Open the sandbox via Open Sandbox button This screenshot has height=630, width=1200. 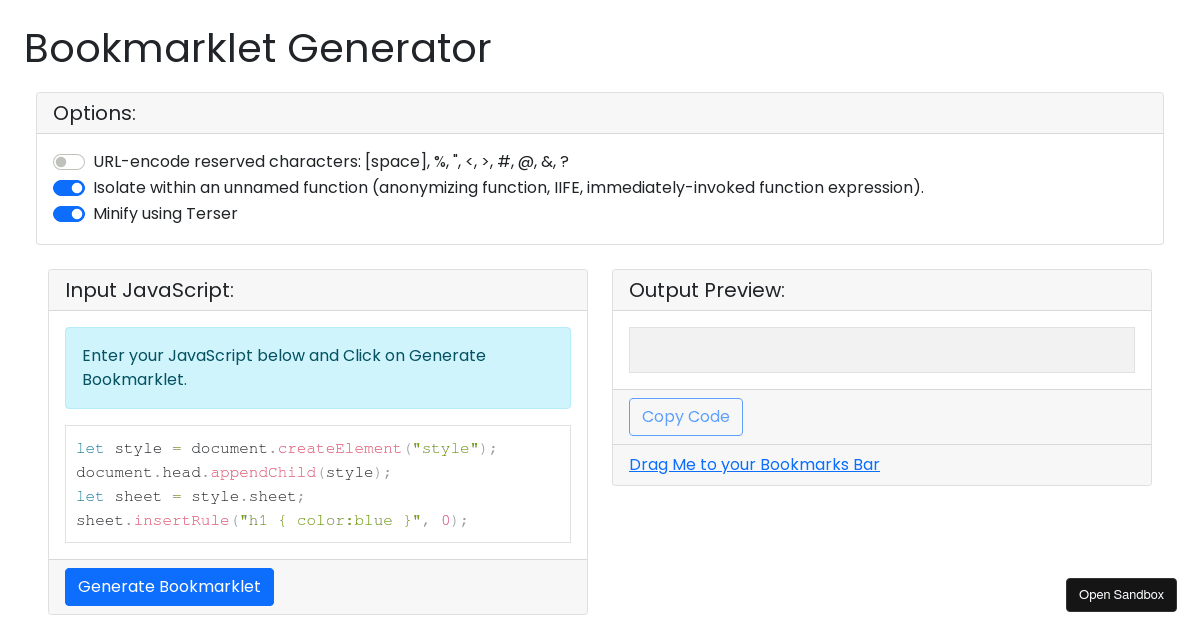pyautogui.click(x=1121, y=595)
